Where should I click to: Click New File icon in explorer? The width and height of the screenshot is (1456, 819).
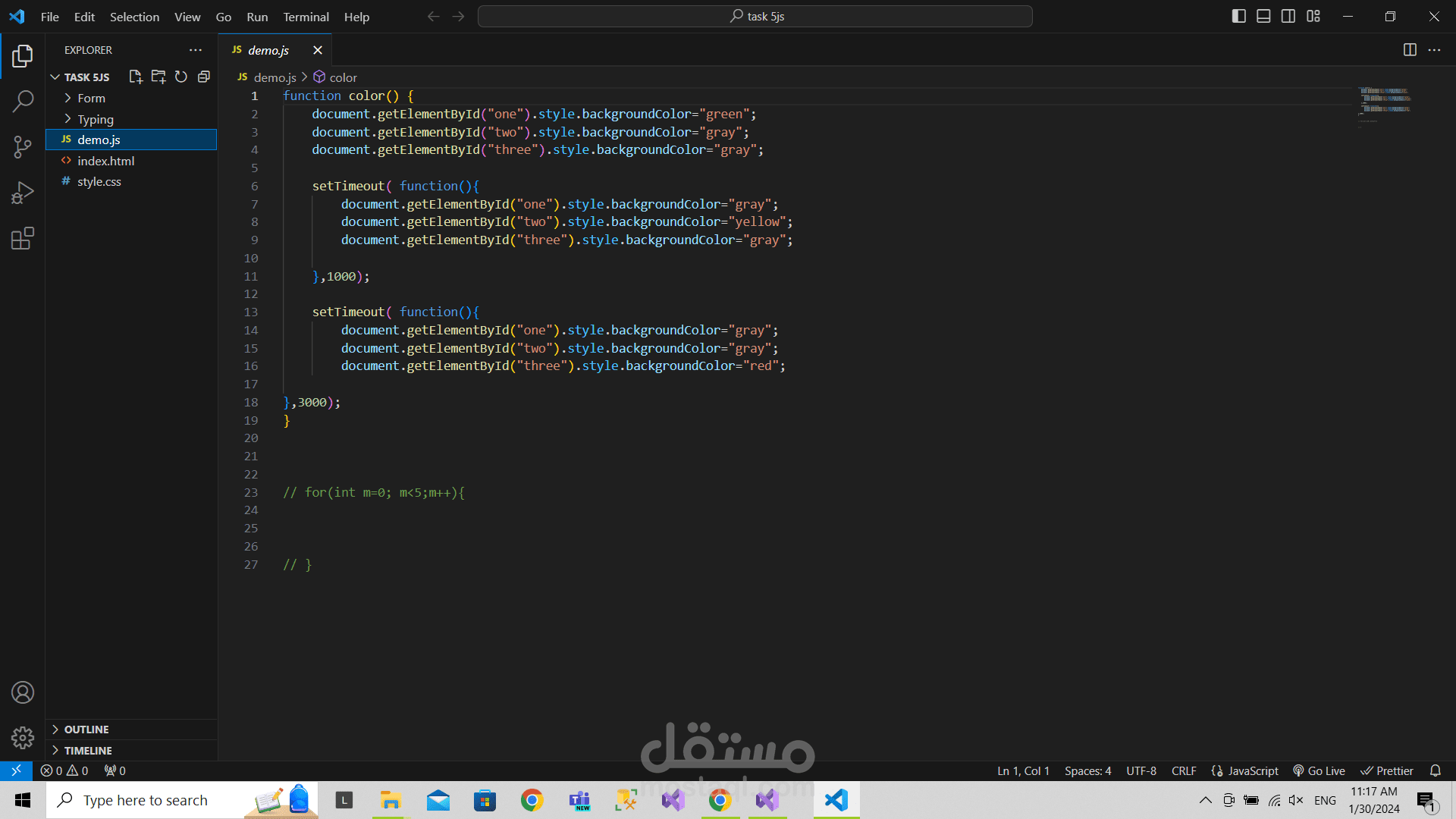pos(136,77)
